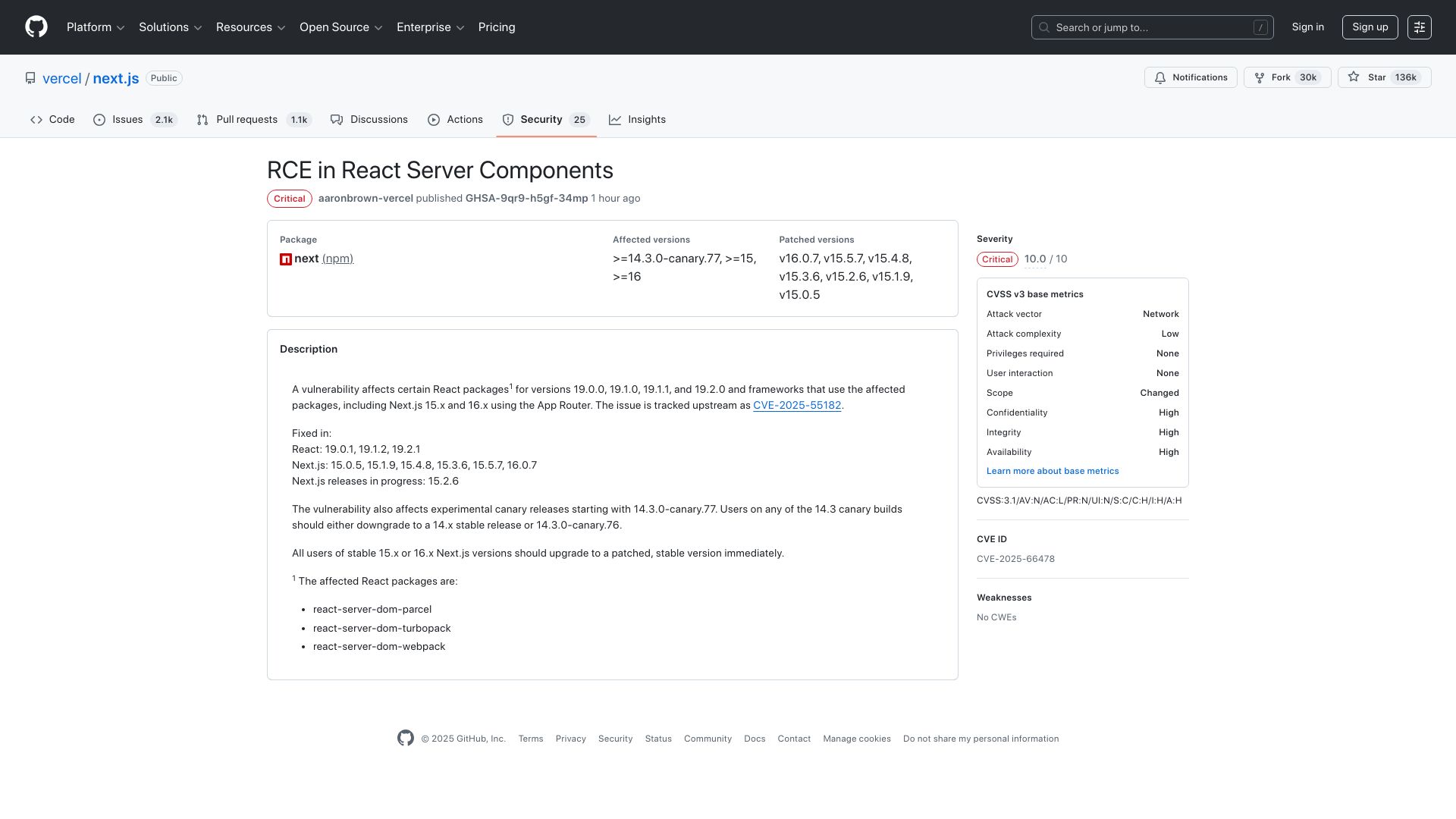Click the Sign up button
The image size is (1456, 819).
click(x=1370, y=27)
